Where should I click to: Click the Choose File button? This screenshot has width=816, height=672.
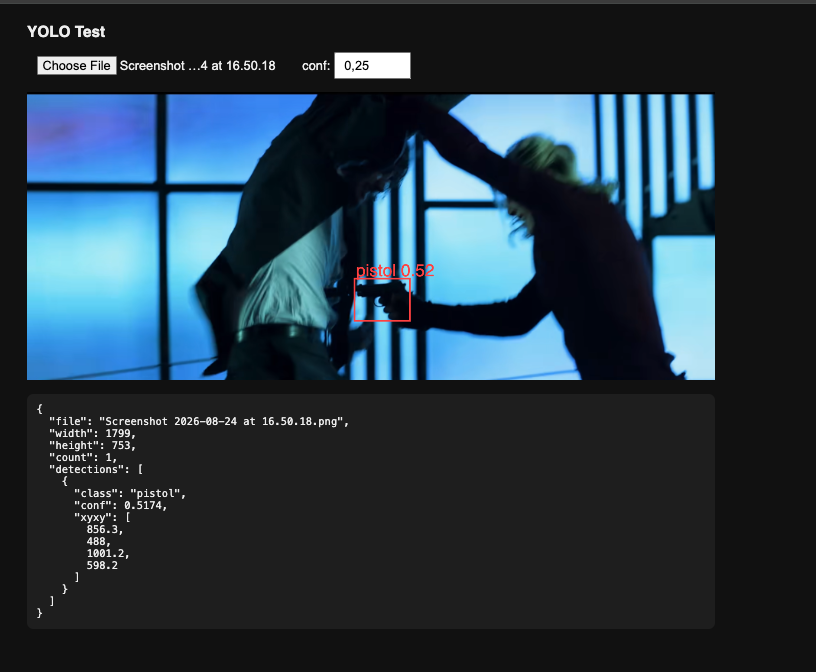(x=76, y=66)
